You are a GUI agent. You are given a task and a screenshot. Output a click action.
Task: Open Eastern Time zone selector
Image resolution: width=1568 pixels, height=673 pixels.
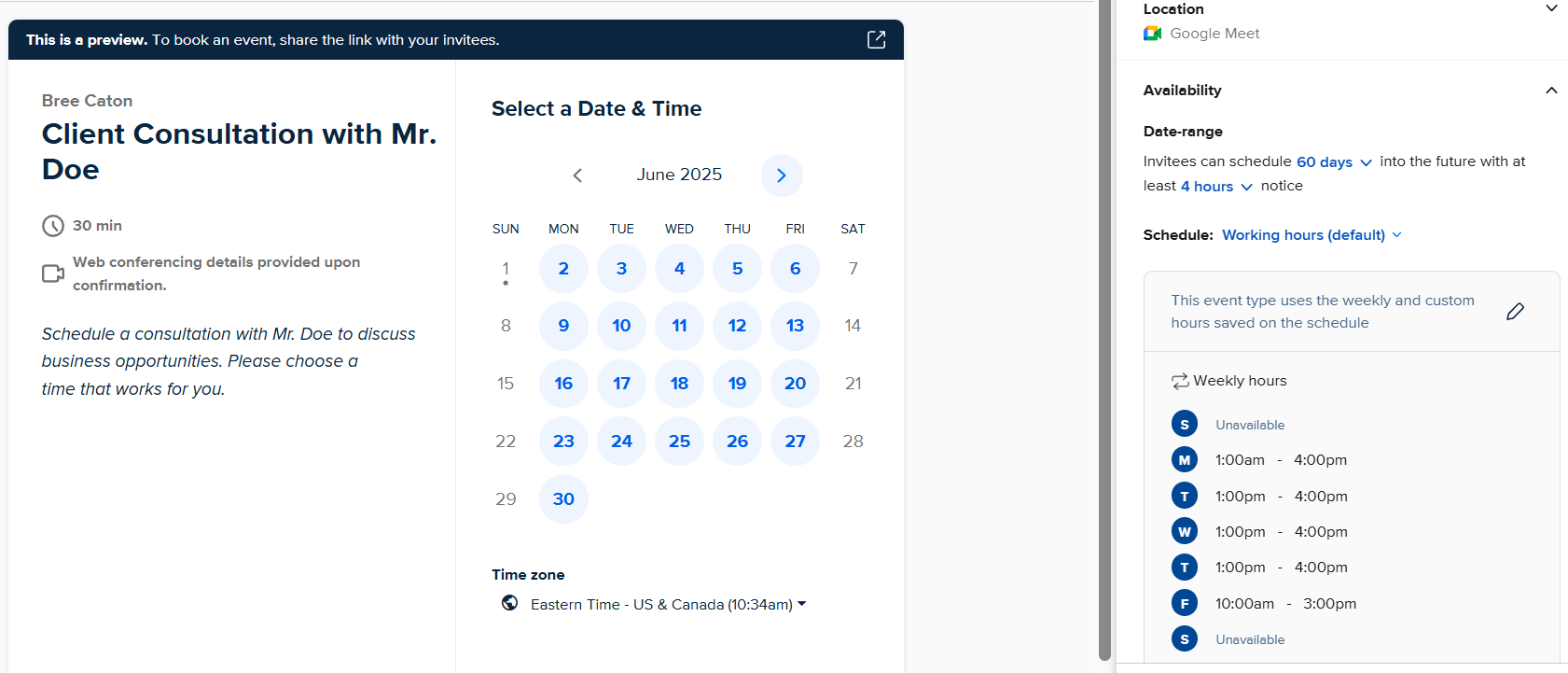pos(668,605)
